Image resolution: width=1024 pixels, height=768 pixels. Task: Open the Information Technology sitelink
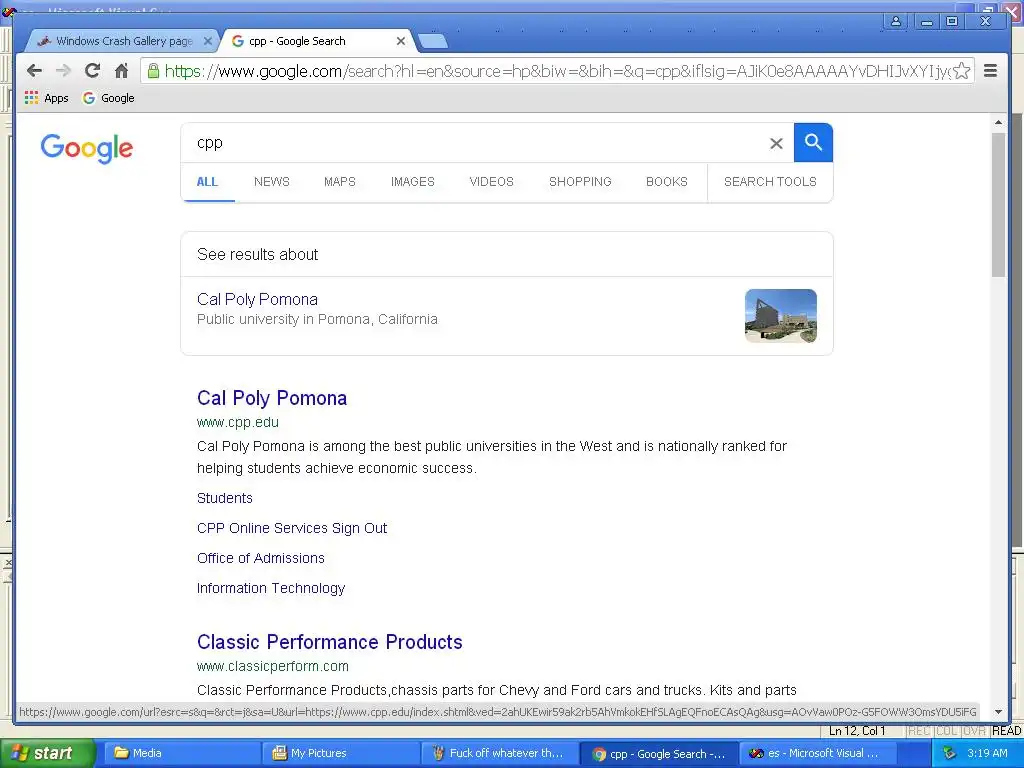pos(271,588)
